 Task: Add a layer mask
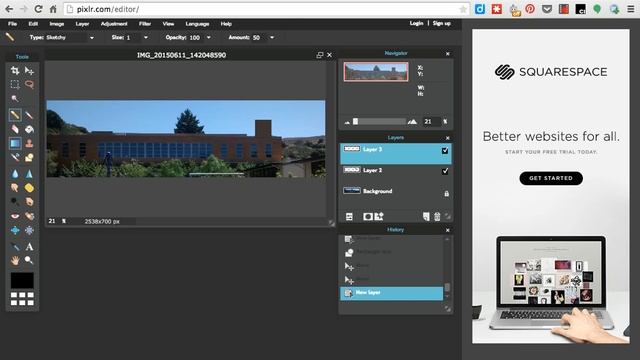coord(368,217)
